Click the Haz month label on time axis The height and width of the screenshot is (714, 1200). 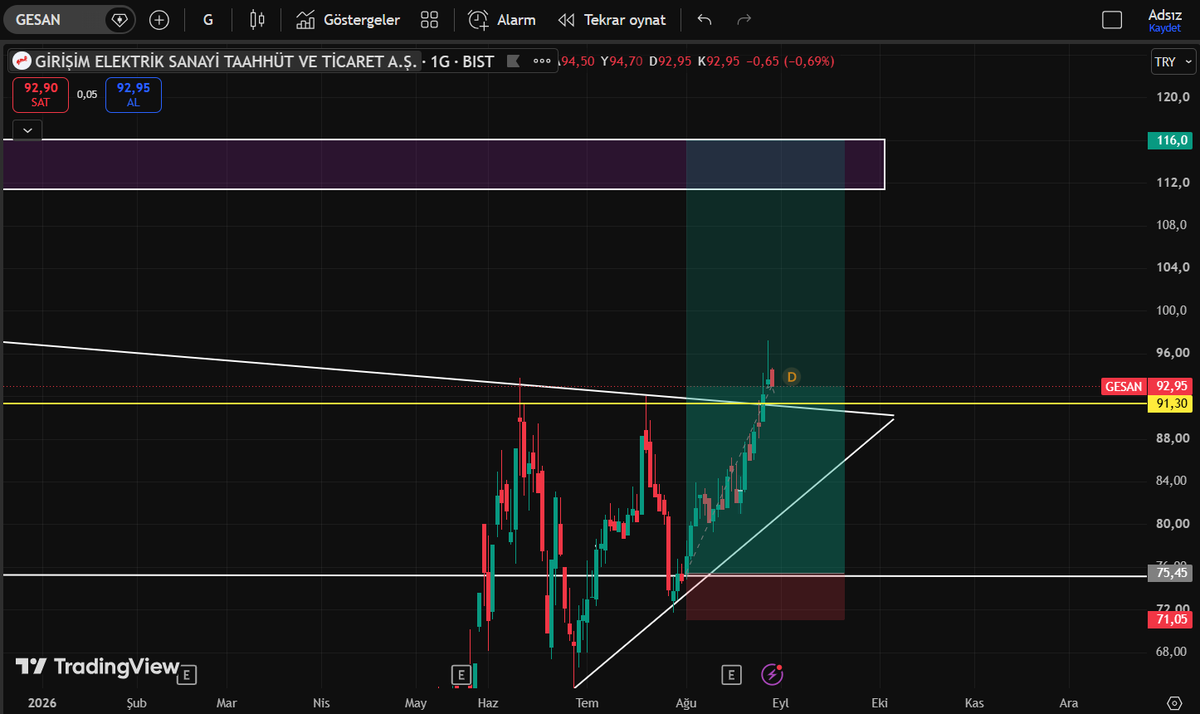pyautogui.click(x=488, y=703)
